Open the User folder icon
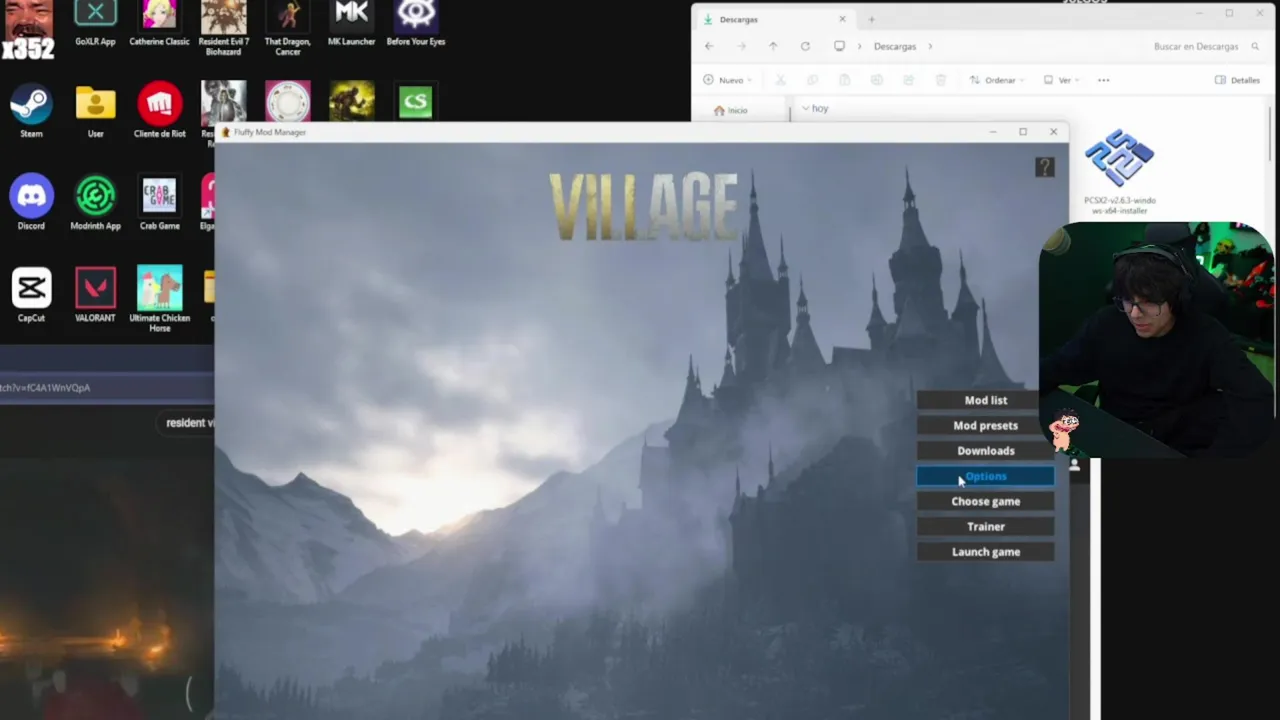The height and width of the screenshot is (720, 1280). tap(95, 110)
